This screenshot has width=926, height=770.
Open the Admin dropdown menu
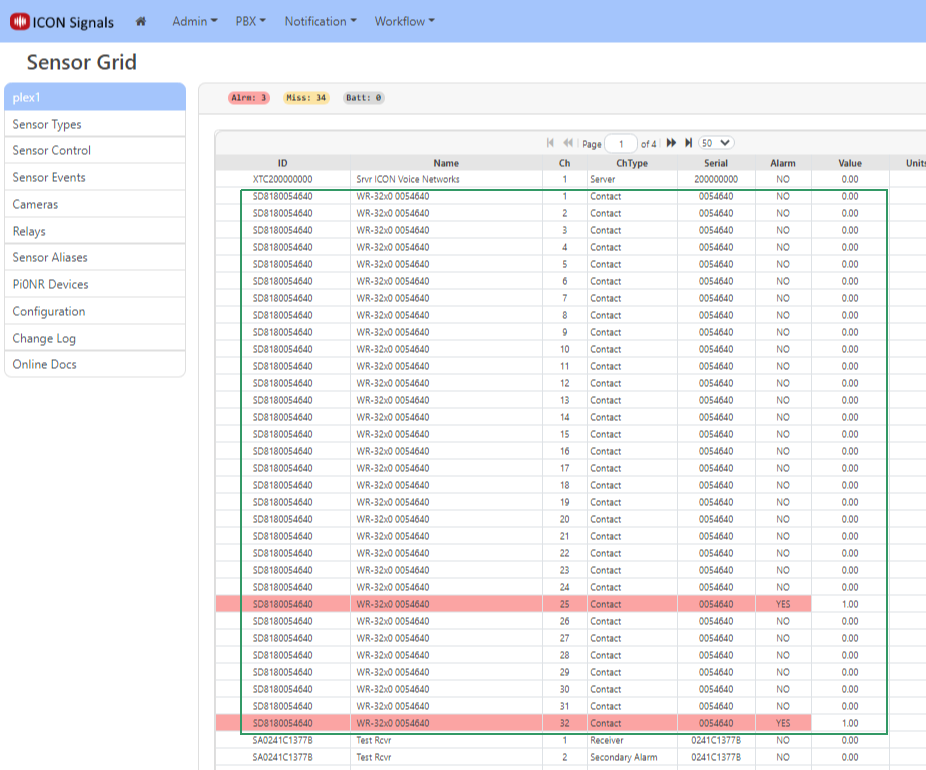pos(194,21)
